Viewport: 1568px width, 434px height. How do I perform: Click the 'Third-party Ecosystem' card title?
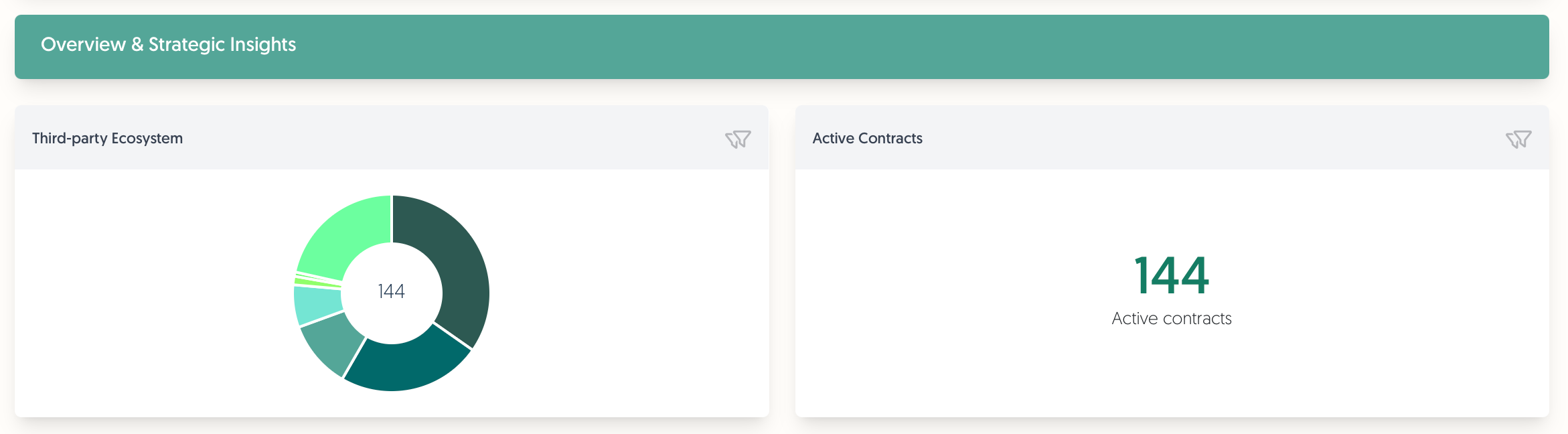107,138
